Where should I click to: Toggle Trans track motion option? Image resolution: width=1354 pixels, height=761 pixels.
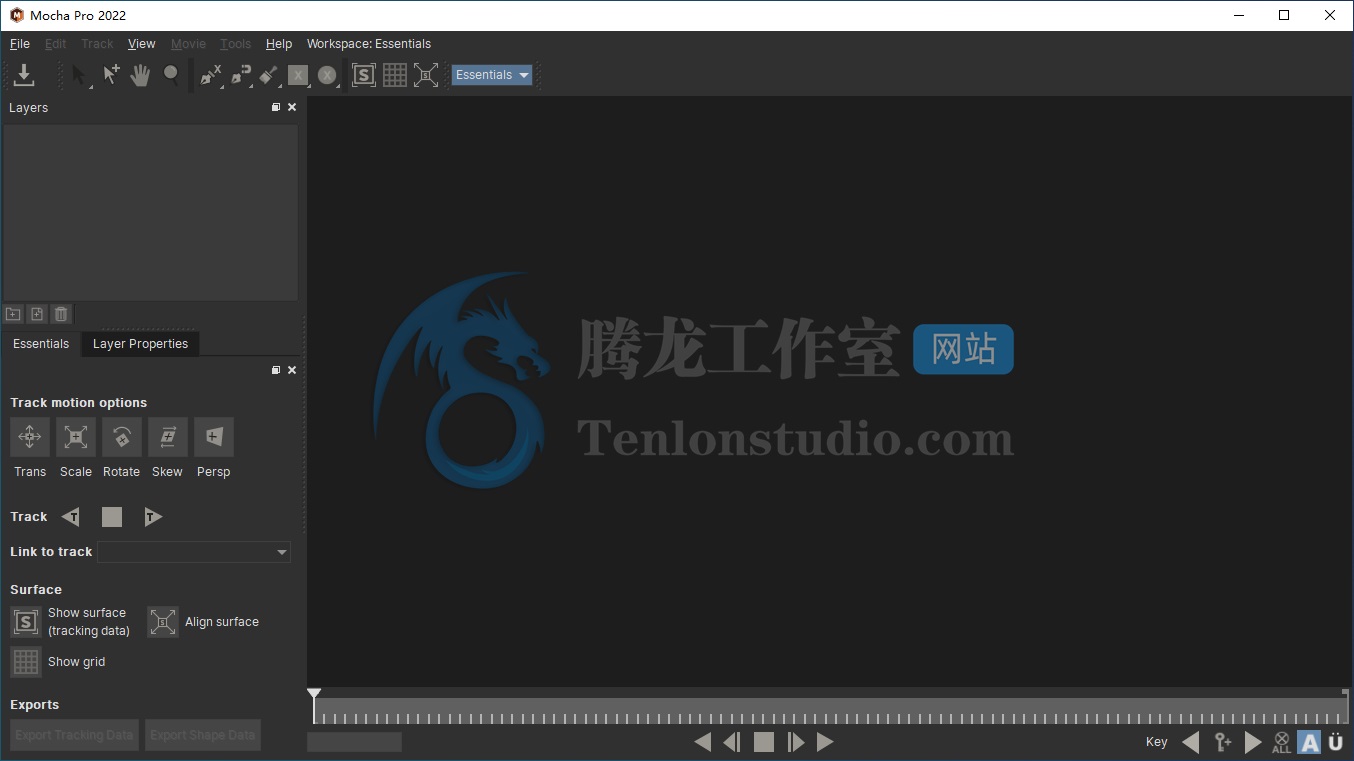[30, 437]
